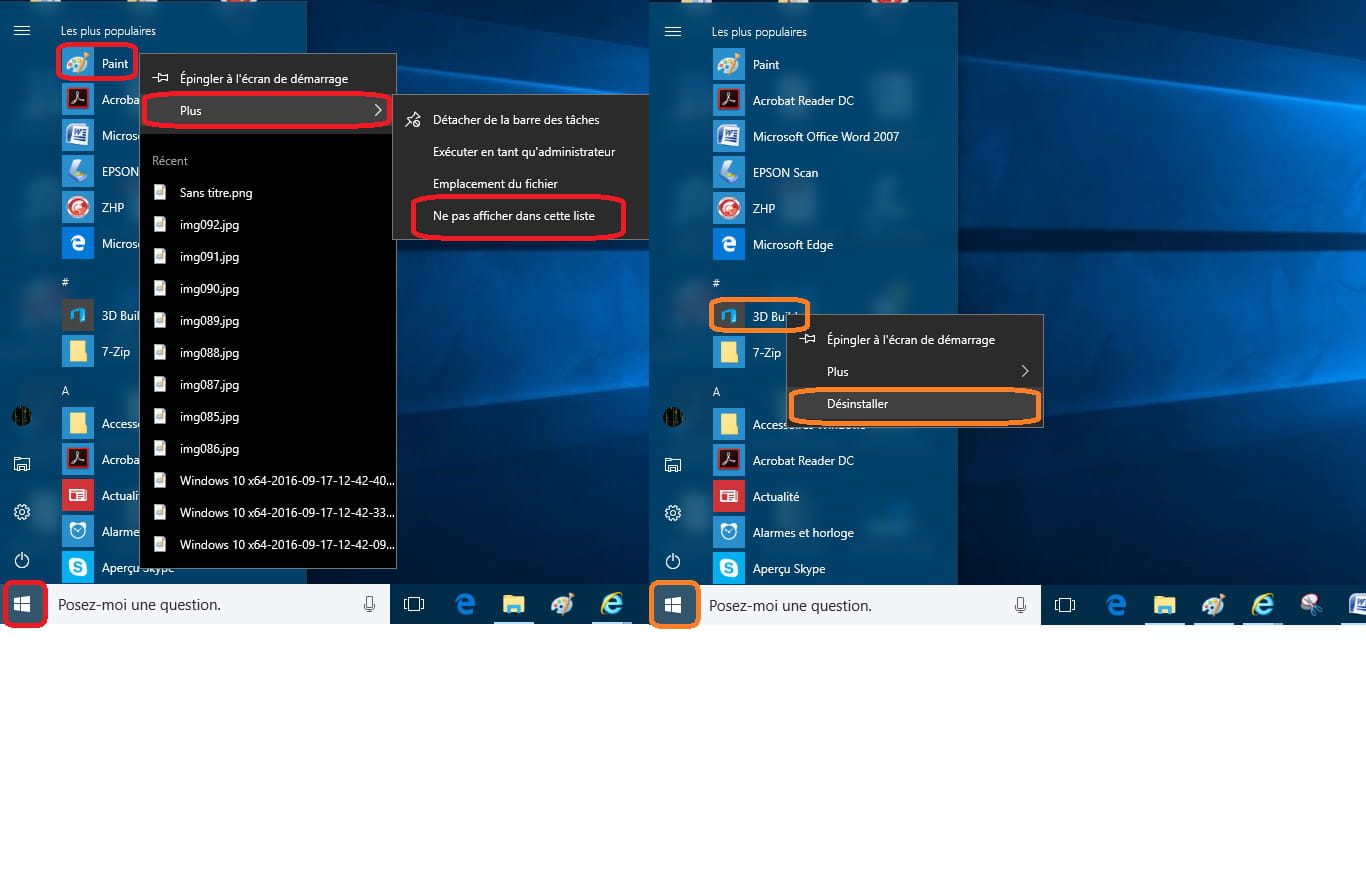Expand Plus submenu in Paint context menu
This screenshot has width=1366, height=892.
[x=267, y=110]
